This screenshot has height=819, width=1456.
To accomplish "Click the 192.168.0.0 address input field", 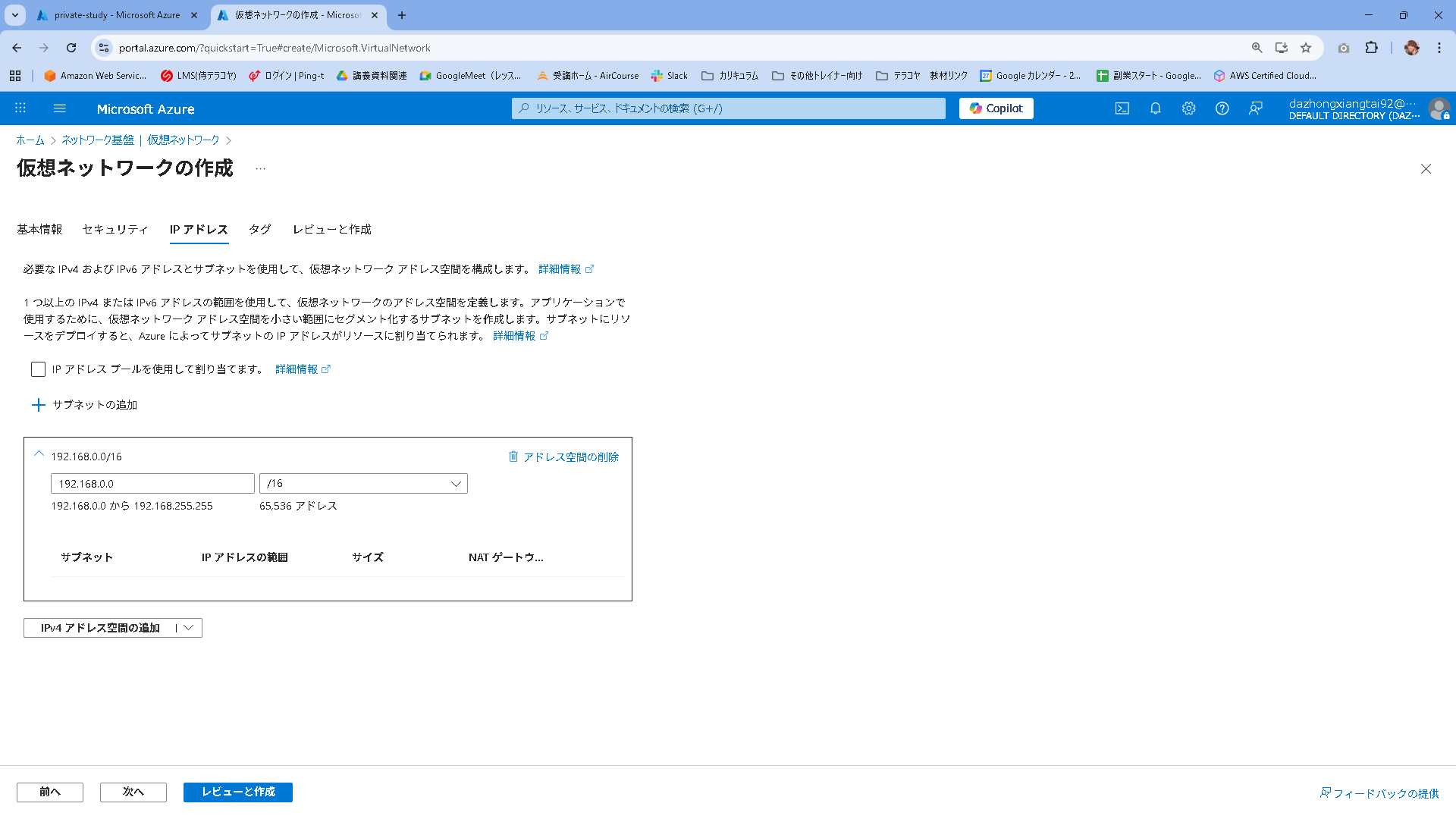I will (x=152, y=484).
